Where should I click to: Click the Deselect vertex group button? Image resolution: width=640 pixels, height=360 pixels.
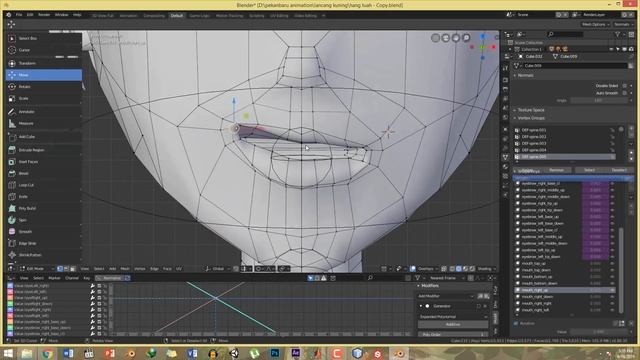(619, 170)
